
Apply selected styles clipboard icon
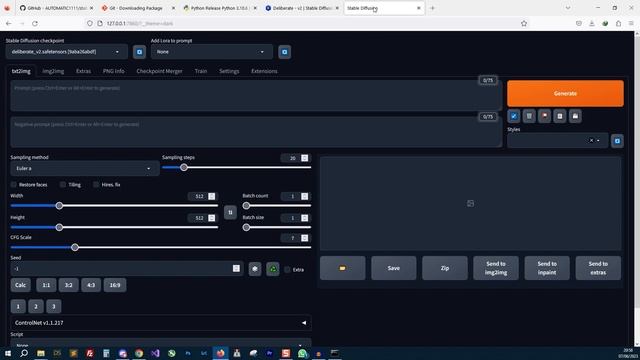(x=560, y=116)
